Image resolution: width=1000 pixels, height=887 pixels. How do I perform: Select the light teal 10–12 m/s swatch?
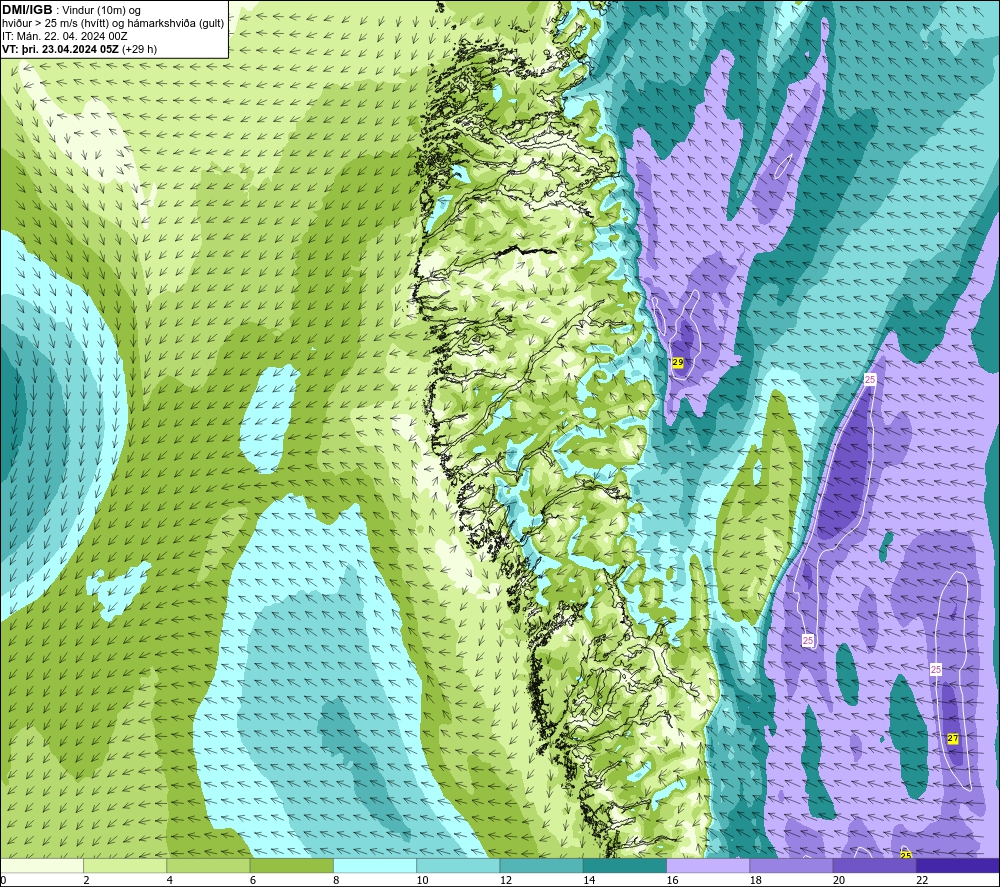458,865
